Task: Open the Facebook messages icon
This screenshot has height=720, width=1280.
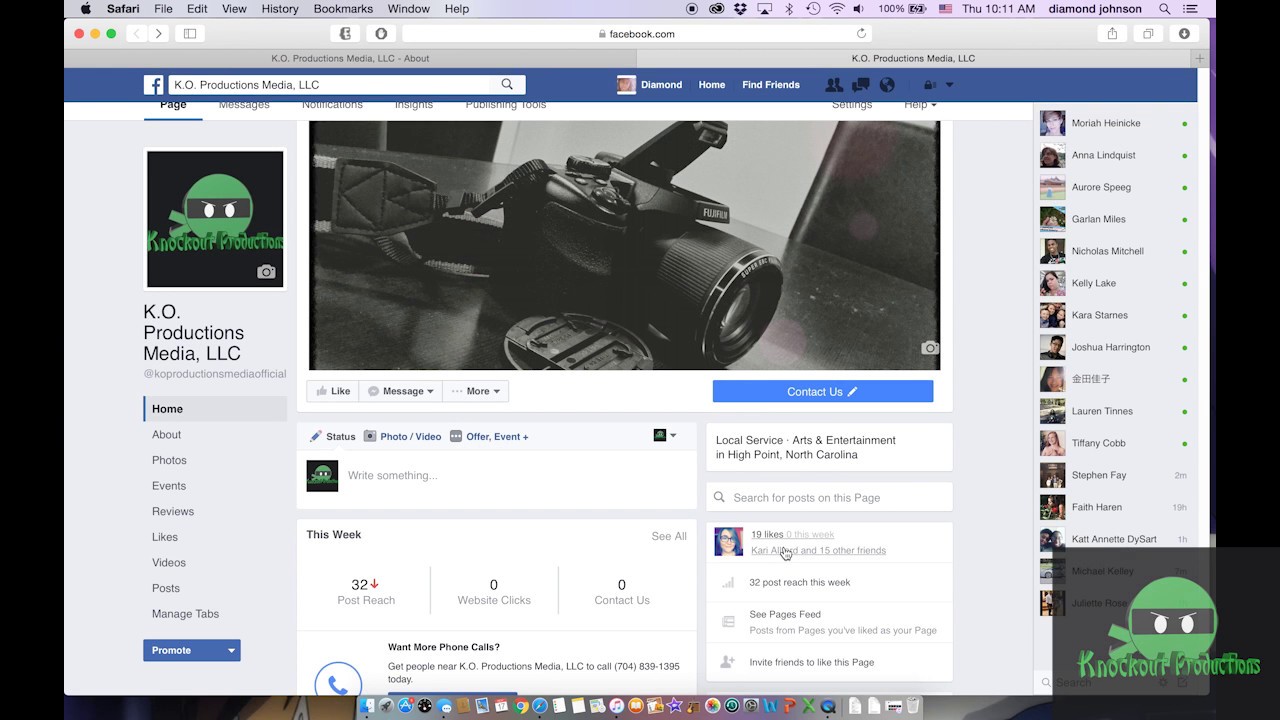Action: 860,85
